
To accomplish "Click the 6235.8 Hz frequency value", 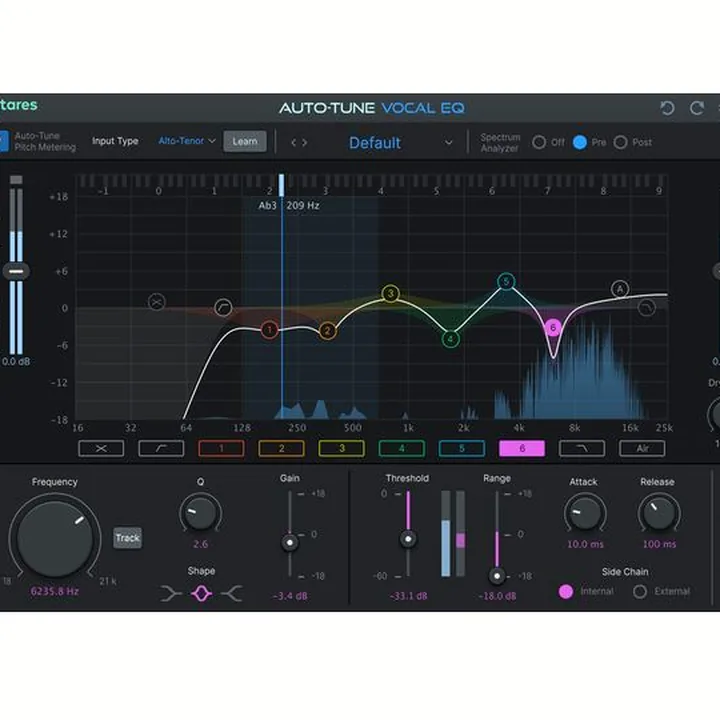I will click(55, 591).
